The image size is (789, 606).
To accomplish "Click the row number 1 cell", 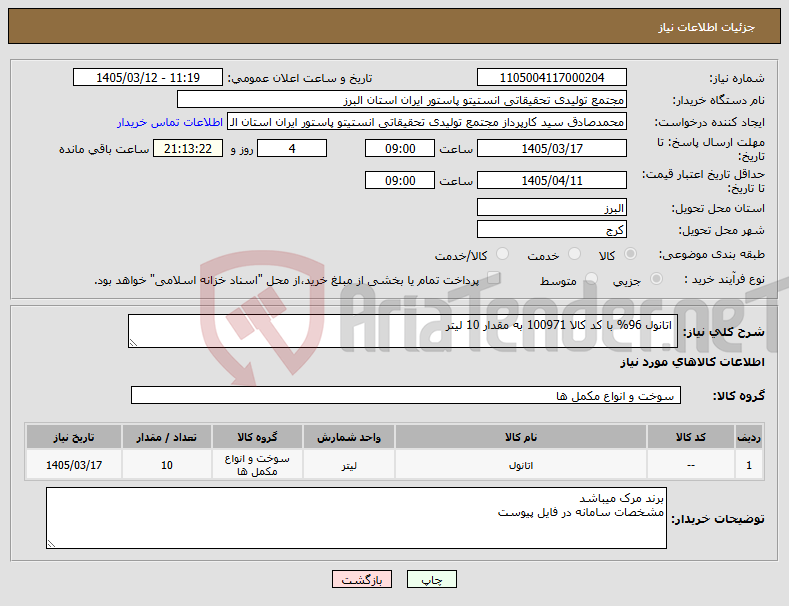I will point(749,465).
